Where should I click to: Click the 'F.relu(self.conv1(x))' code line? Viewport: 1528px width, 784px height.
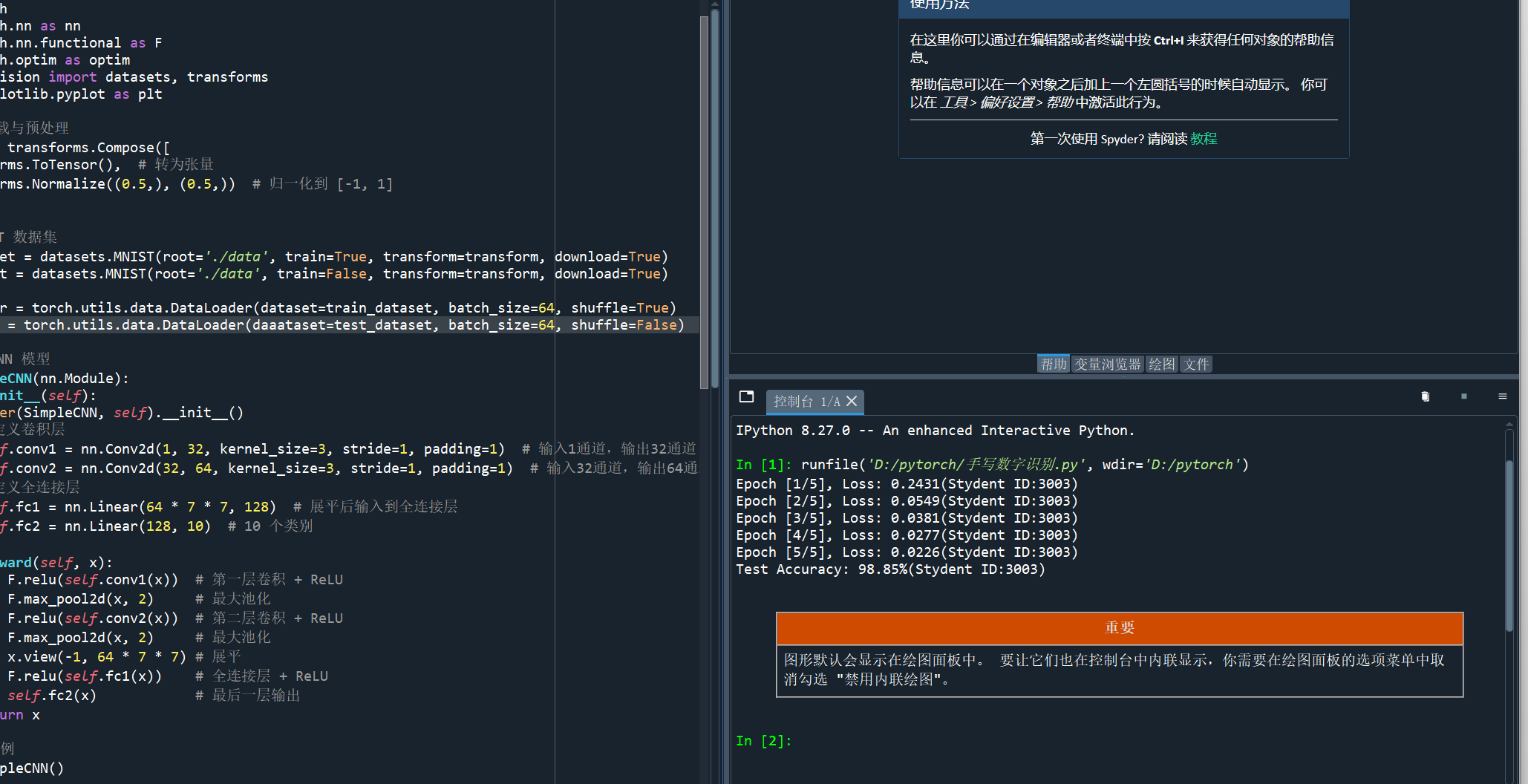tap(175, 580)
